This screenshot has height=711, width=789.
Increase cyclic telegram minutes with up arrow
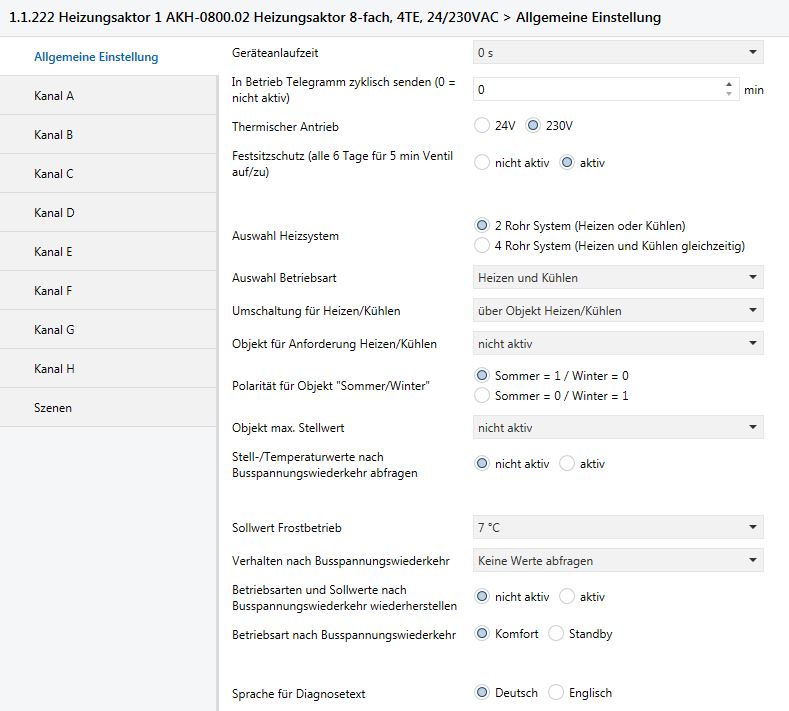point(728,84)
